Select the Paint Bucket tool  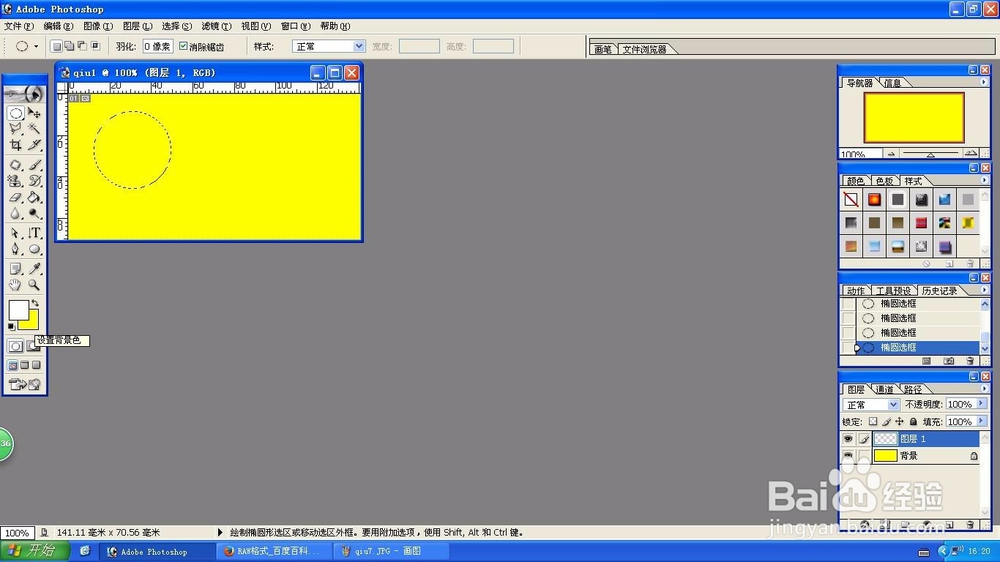click(34, 197)
